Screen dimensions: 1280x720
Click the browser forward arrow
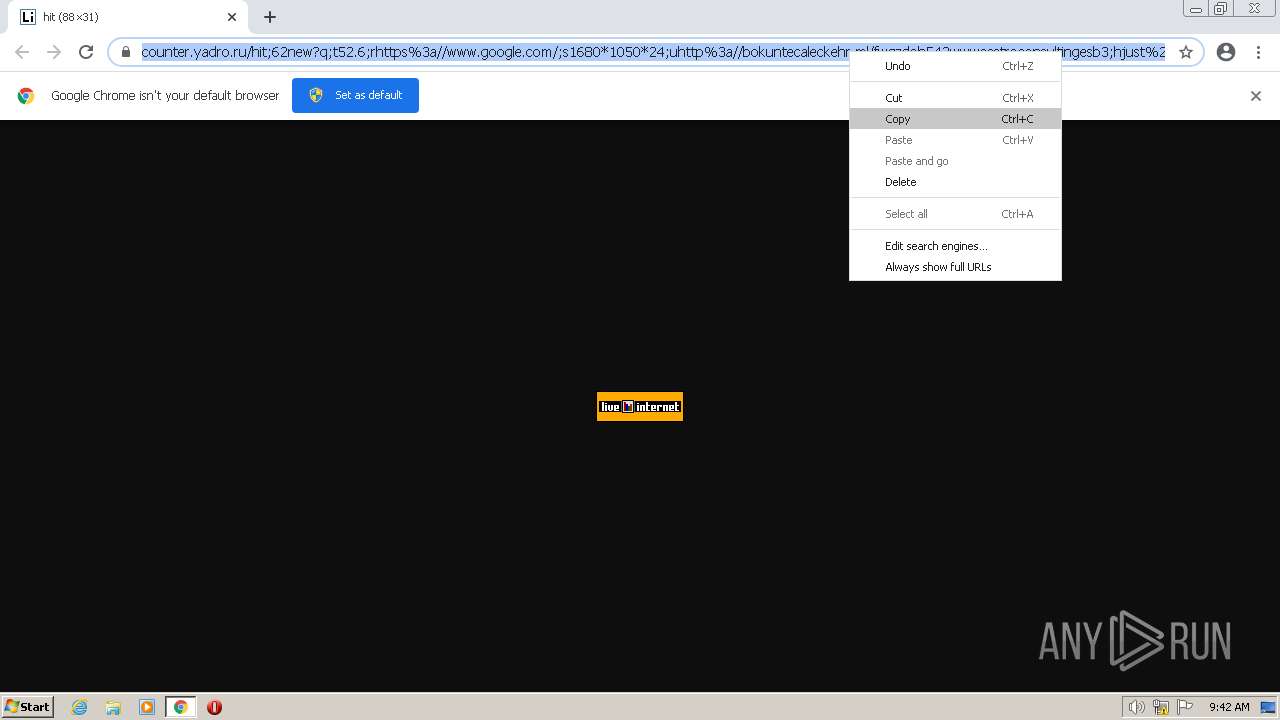pos(54,52)
